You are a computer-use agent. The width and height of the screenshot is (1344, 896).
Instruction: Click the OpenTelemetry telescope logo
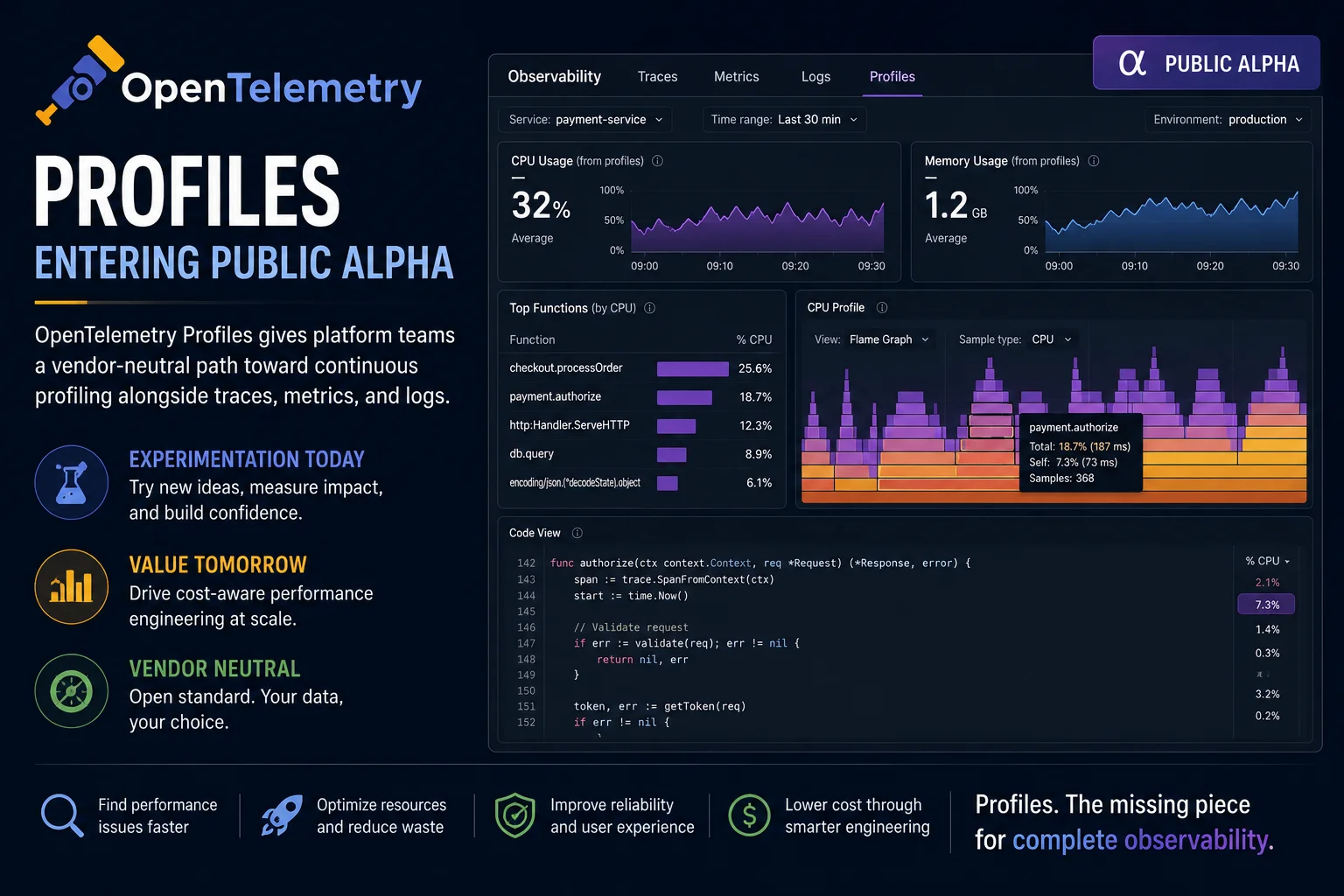click(x=79, y=80)
